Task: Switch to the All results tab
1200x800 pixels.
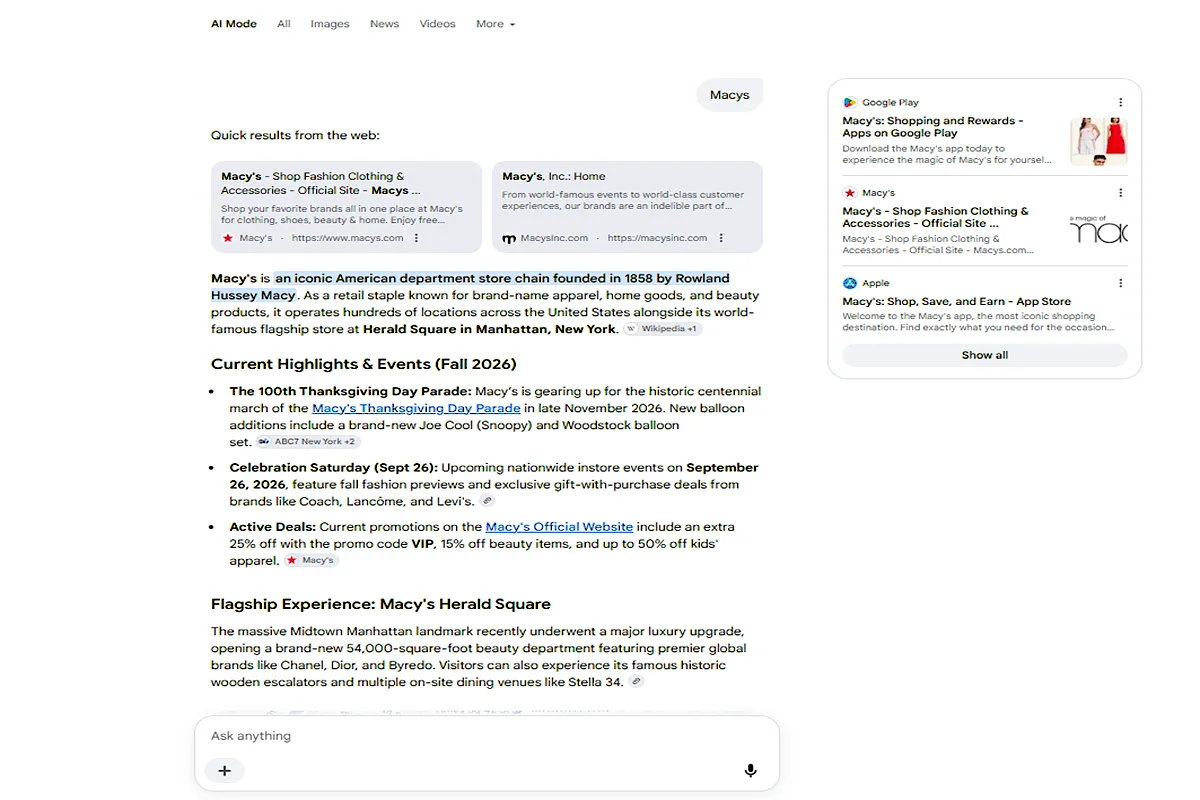Action: (x=284, y=24)
